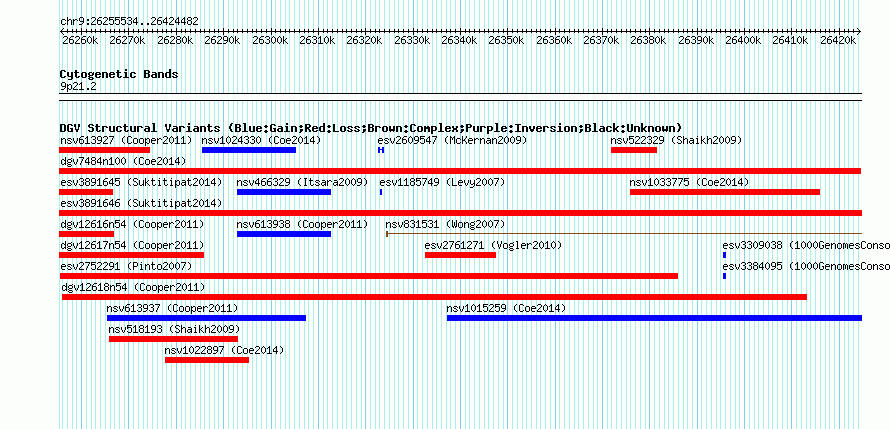Click the nsv1015259 (Coe2014) blue gain bar
This screenshot has width=890, height=429.
point(654,318)
